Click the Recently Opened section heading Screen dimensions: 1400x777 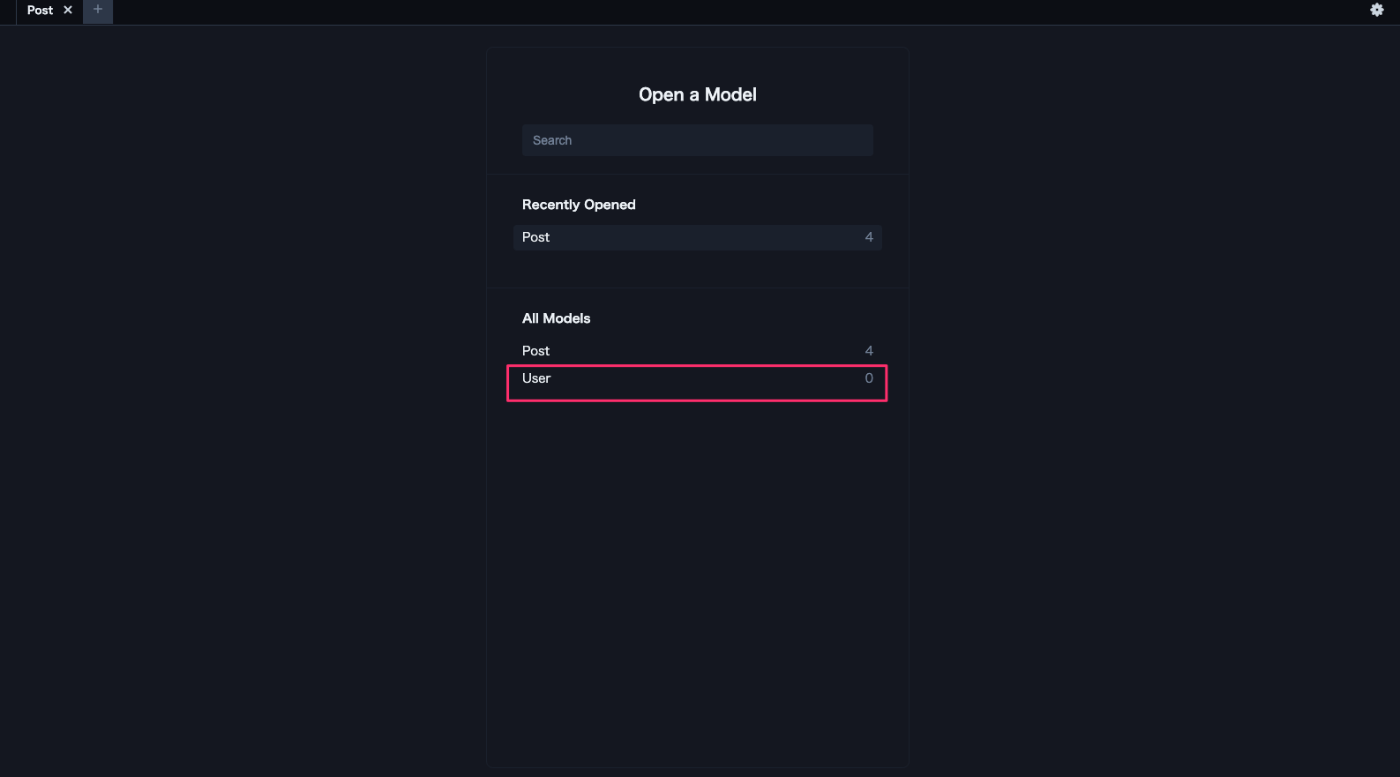(x=579, y=204)
